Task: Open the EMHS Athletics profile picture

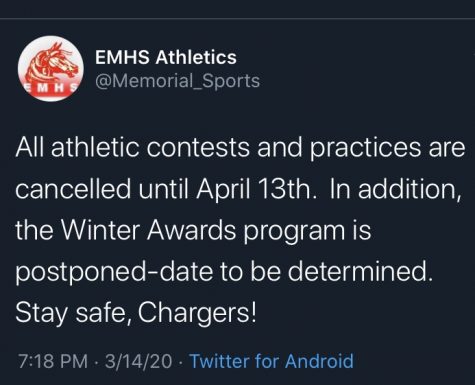Action: pos(51,69)
